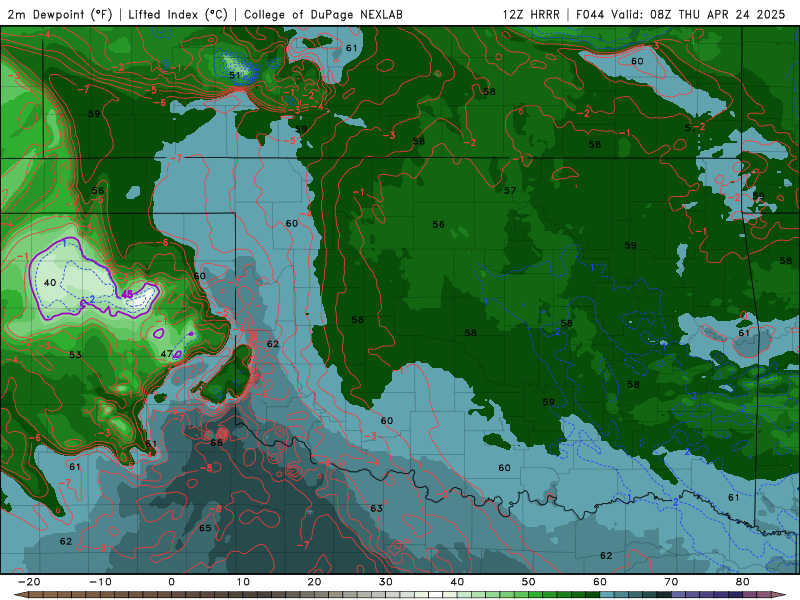
Task: Click the "Lifted Index (°C)" title text
Action: (178, 14)
